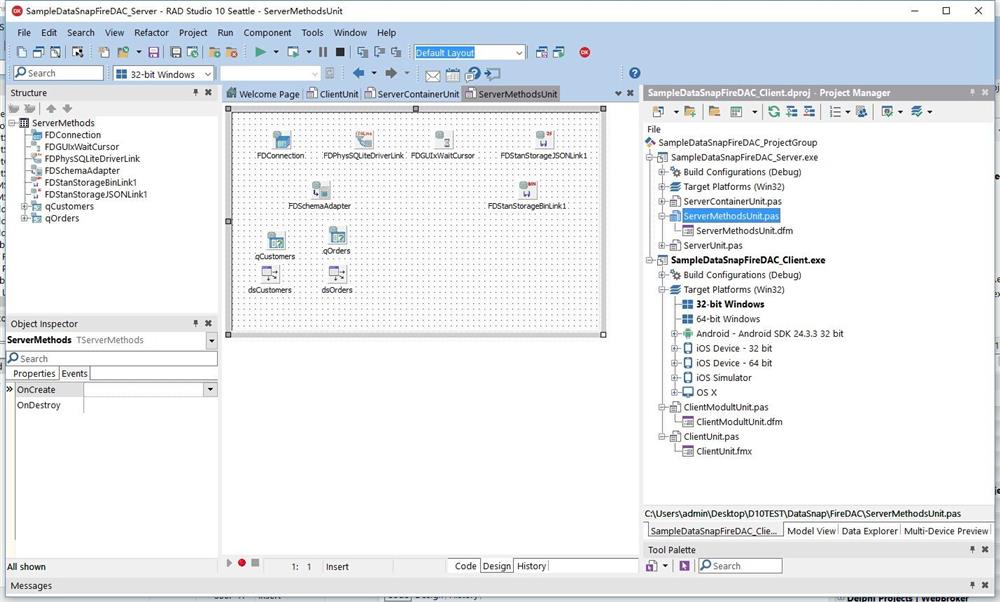Select the FDStanStorageBinLink1 component on designer
The width and height of the screenshot is (1000, 602).
pyautogui.click(x=527, y=189)
